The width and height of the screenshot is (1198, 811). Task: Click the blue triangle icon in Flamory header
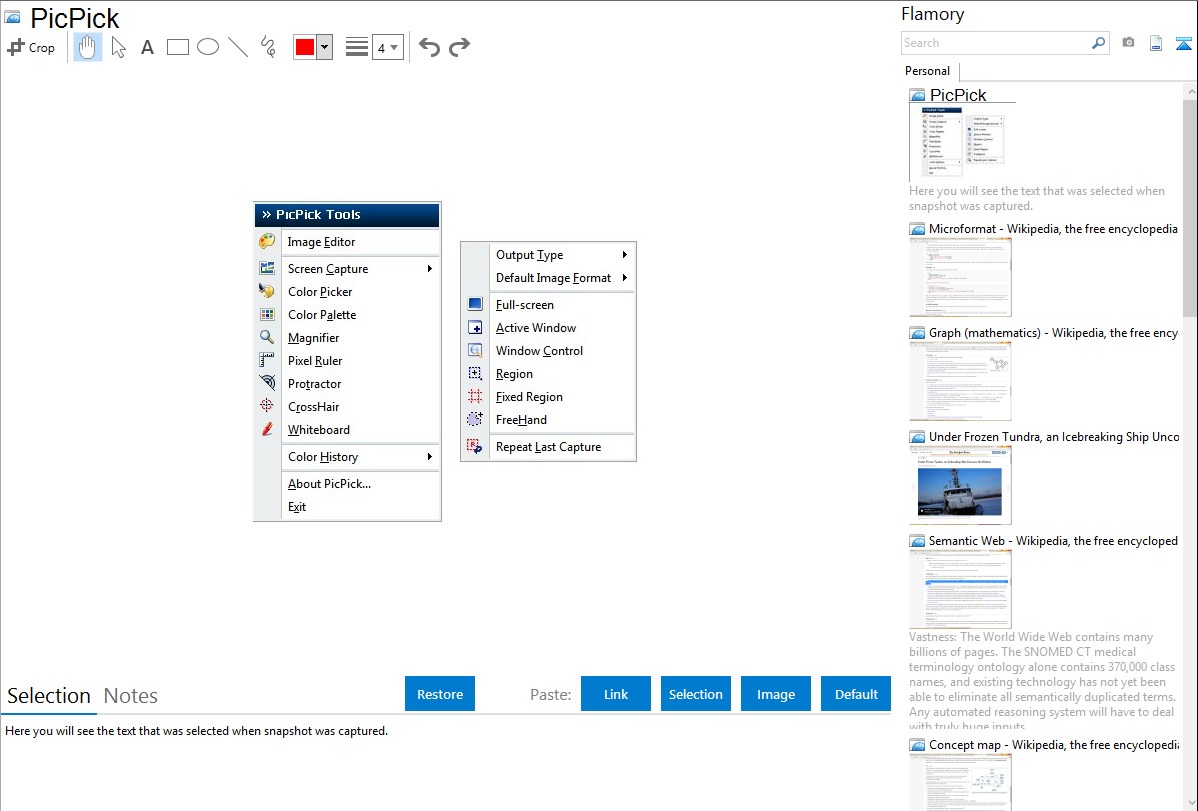tap(1183, 43)
